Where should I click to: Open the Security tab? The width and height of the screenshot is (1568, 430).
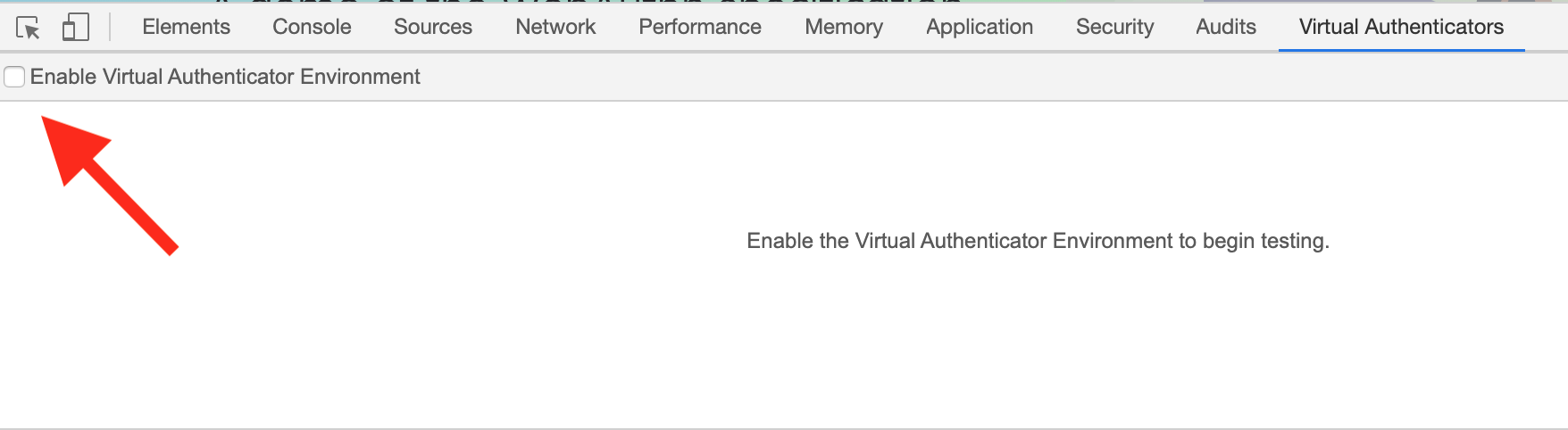coord(1114,27)
